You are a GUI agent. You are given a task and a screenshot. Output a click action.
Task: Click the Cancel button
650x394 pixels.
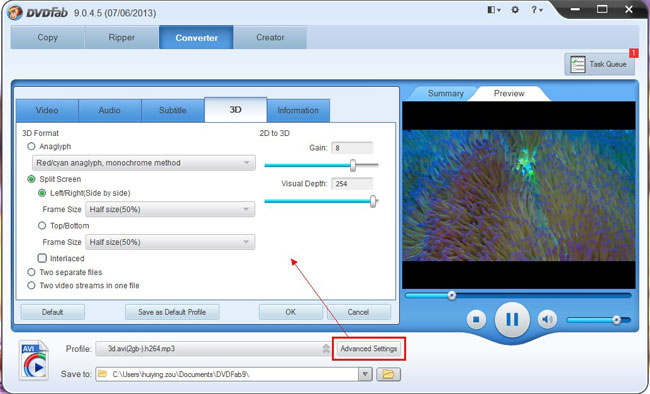pos(358,312)
